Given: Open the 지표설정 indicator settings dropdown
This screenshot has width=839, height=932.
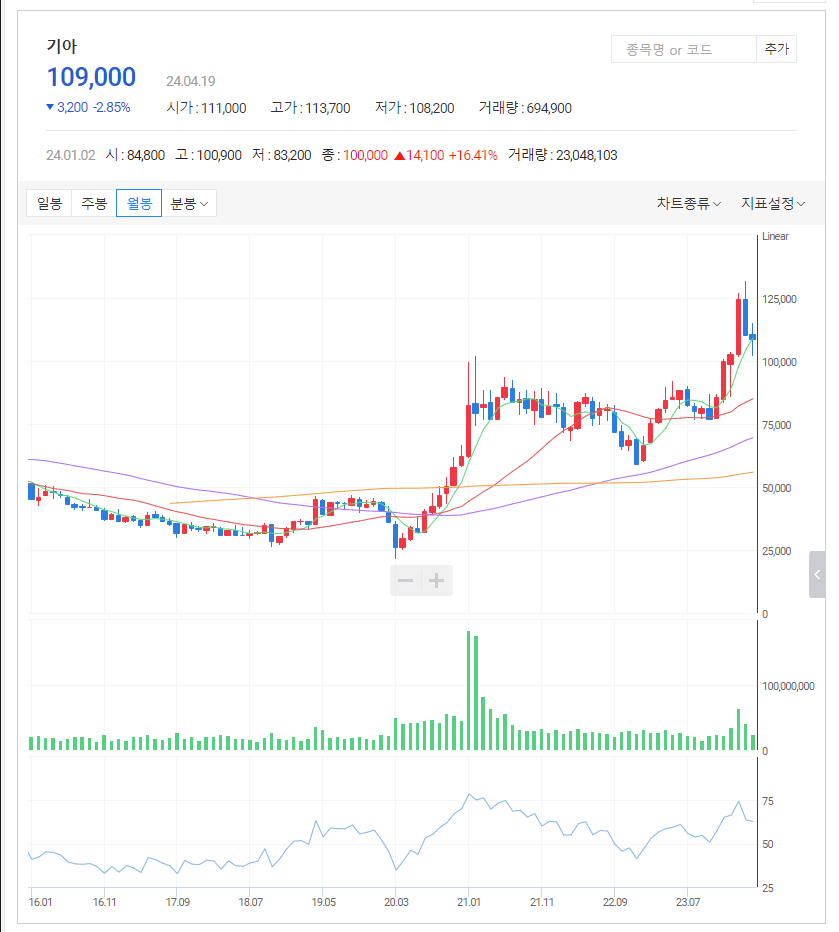Looking at the screenshot, I should click(x=773, y=203).
